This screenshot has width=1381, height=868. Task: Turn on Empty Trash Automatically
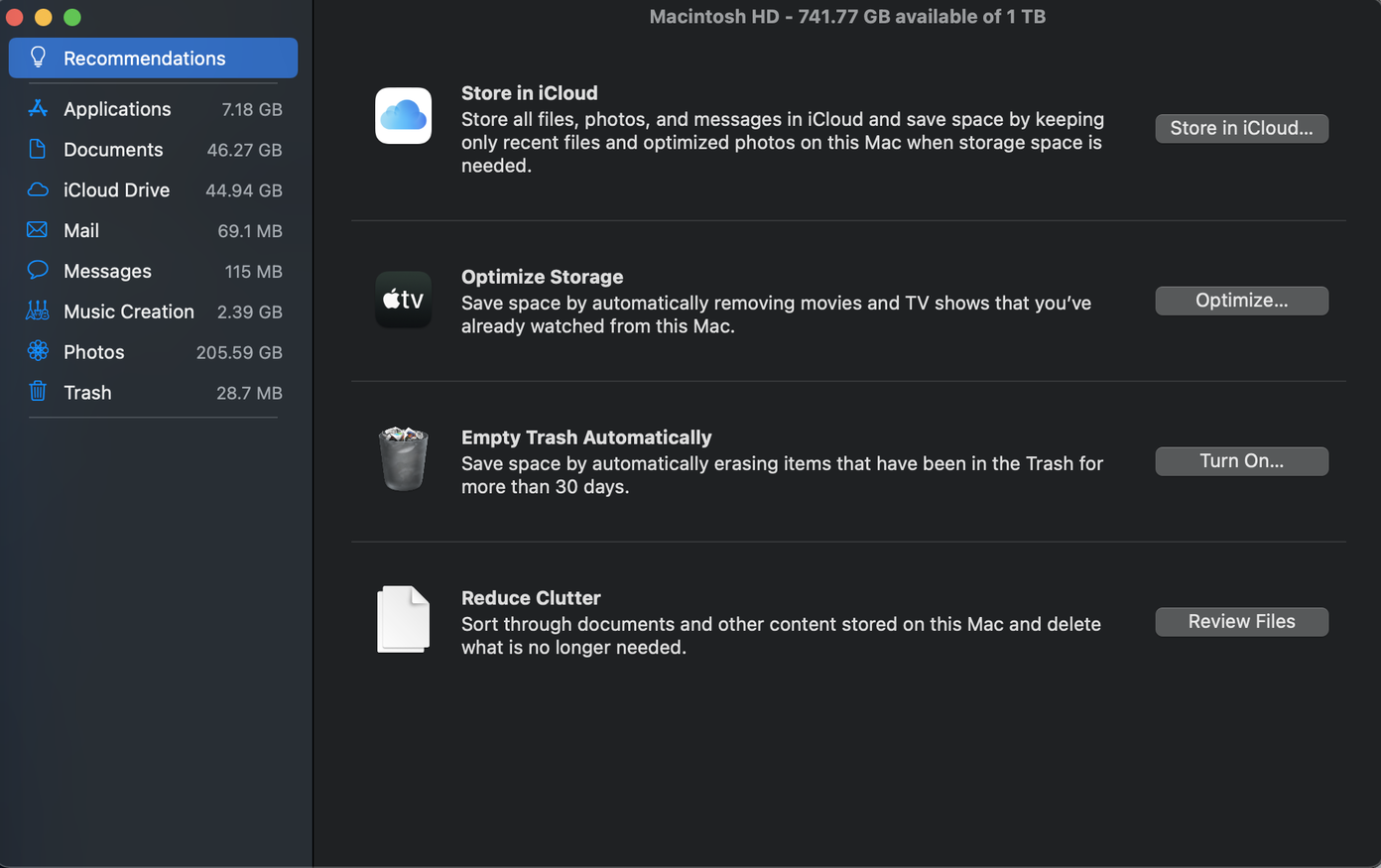[x=1241, y=461]
